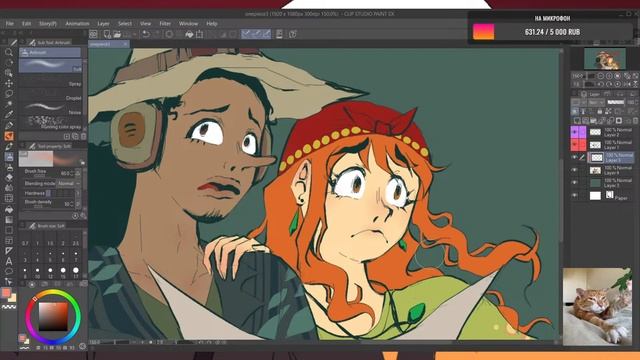Screen dimensions: 640x360
Task: Open the File menu
Action: 9,24
